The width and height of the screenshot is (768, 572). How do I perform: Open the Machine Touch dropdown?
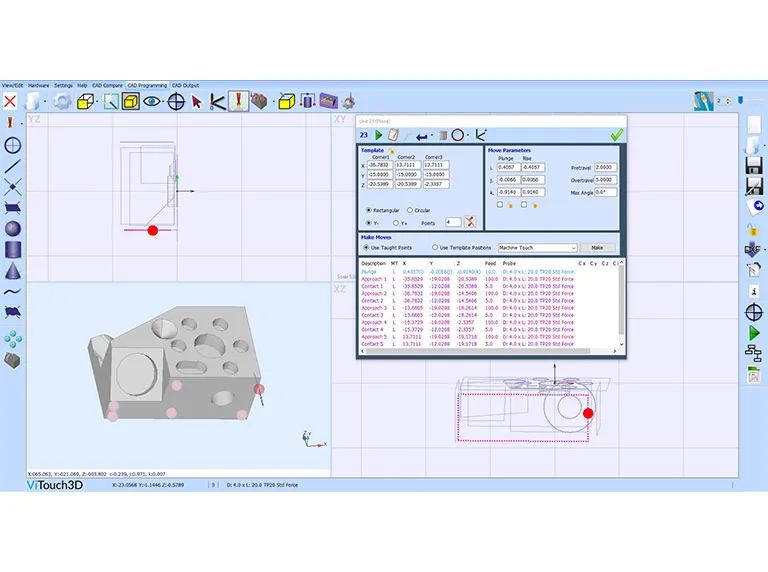(537, 247)
